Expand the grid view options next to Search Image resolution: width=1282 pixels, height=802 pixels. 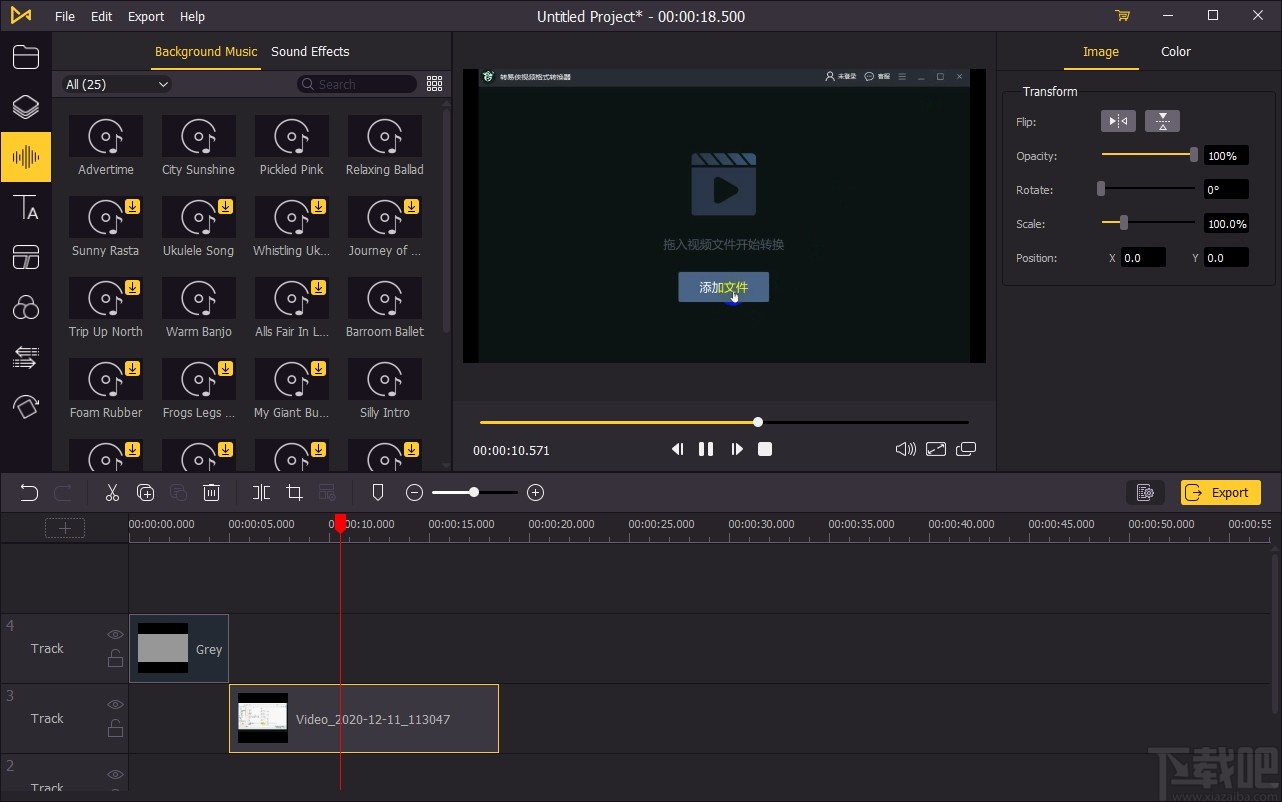tap(434, 84)
